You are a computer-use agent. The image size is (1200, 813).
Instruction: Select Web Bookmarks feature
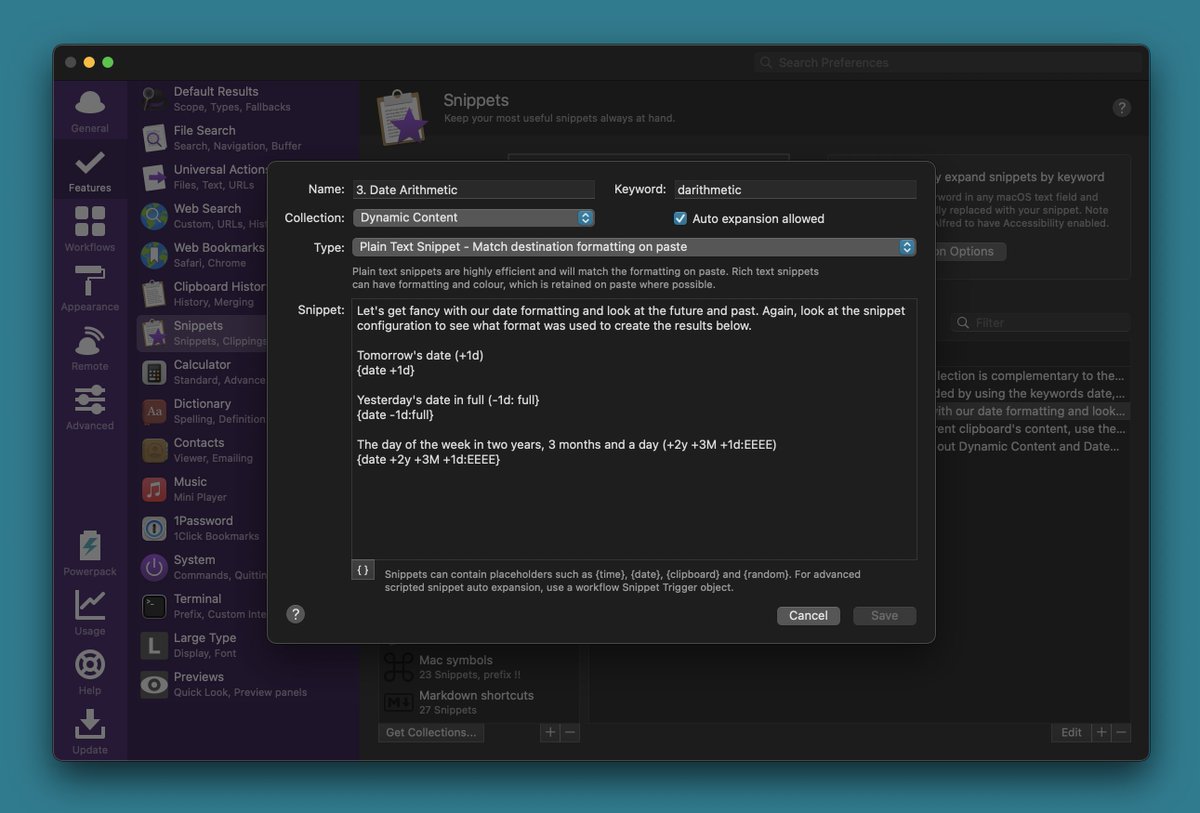204,255
